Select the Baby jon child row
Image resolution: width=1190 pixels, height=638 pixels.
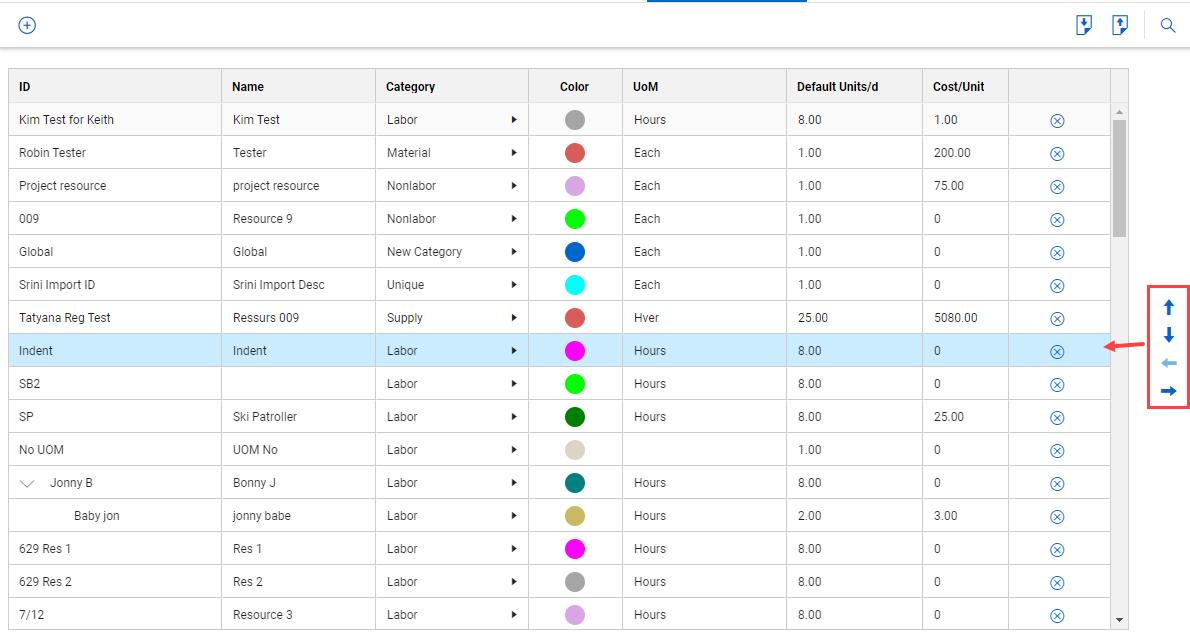click(x=559, y=516)
